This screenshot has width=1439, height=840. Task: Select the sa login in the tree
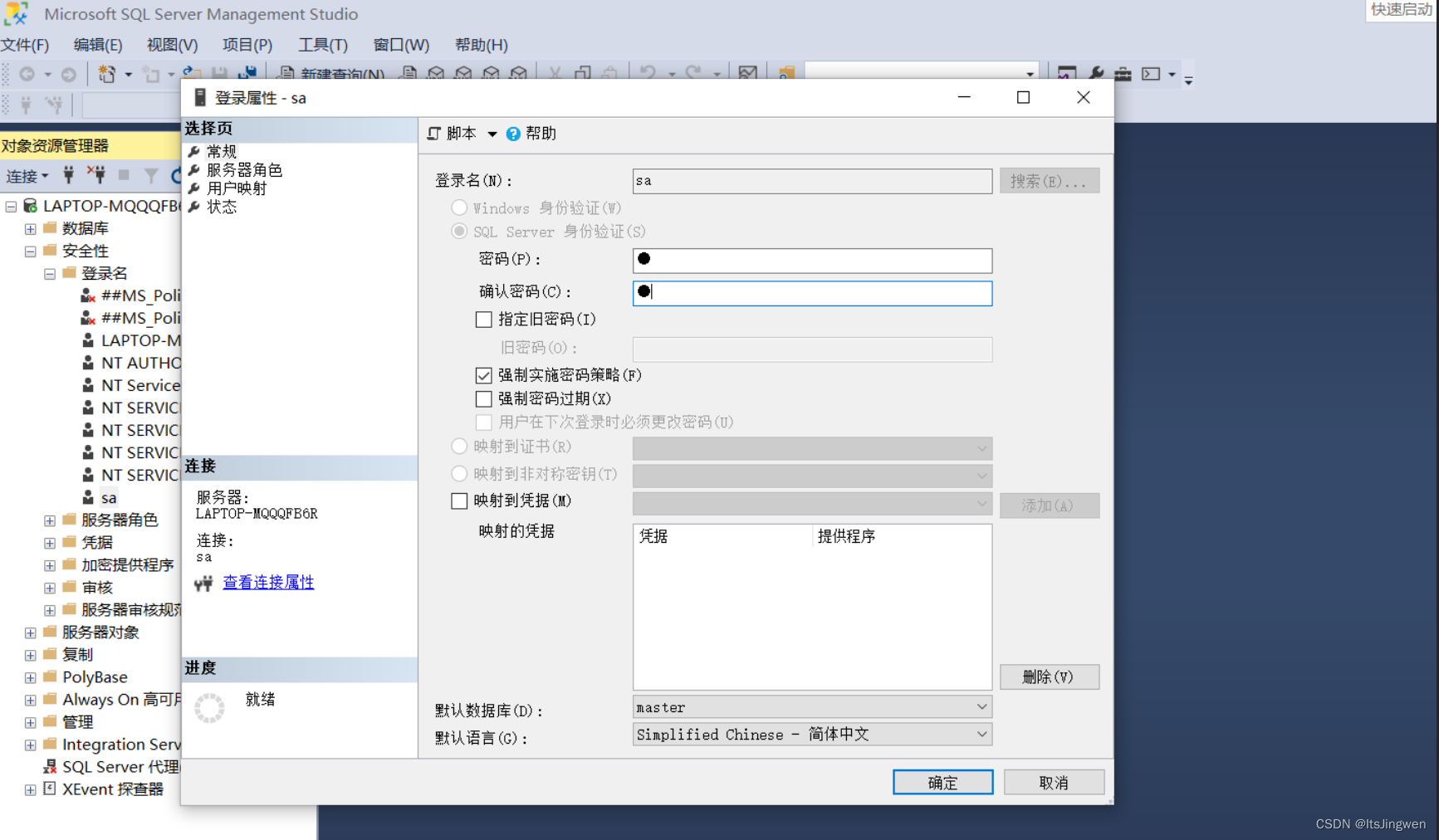[x=109, y=498]
